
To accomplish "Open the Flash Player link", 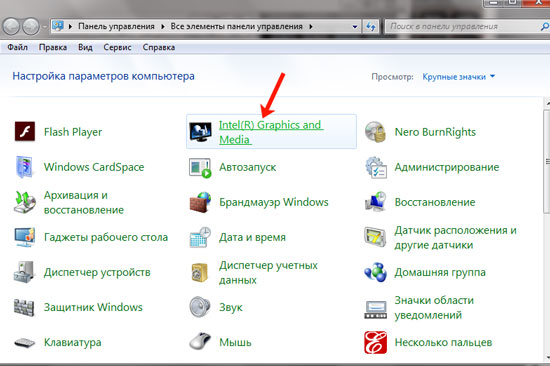I will click(x=73, y=132).
